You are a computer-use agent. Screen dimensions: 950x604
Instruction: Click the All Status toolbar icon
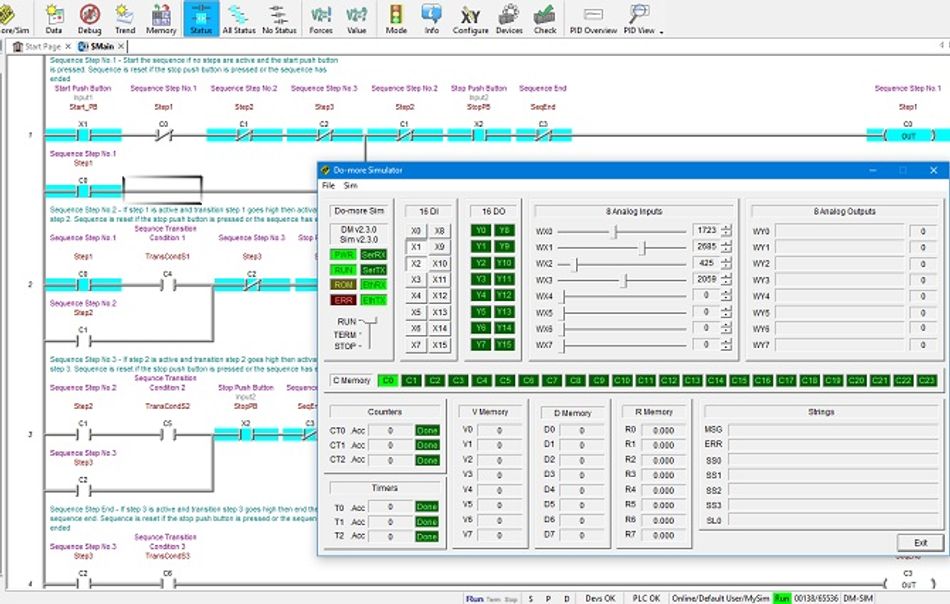tap(237, 16)
